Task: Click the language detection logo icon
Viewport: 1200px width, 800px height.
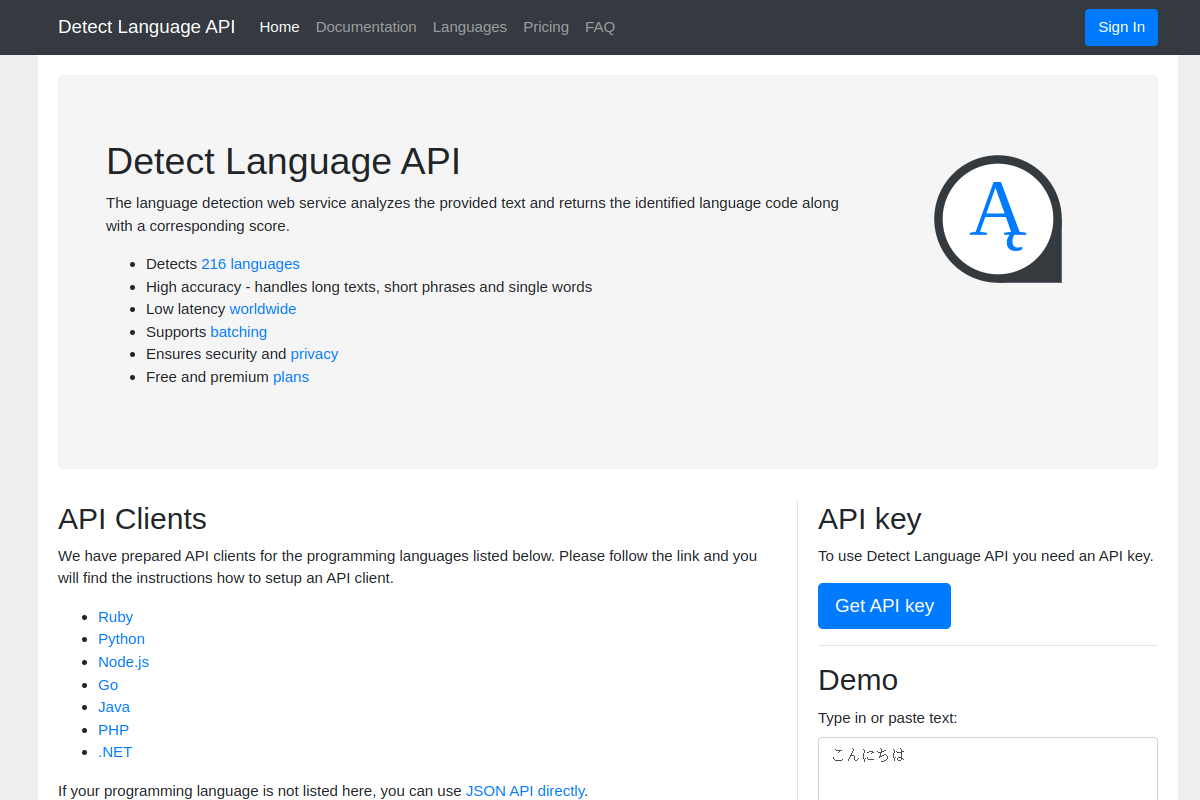Action: [x=998, y=219]
